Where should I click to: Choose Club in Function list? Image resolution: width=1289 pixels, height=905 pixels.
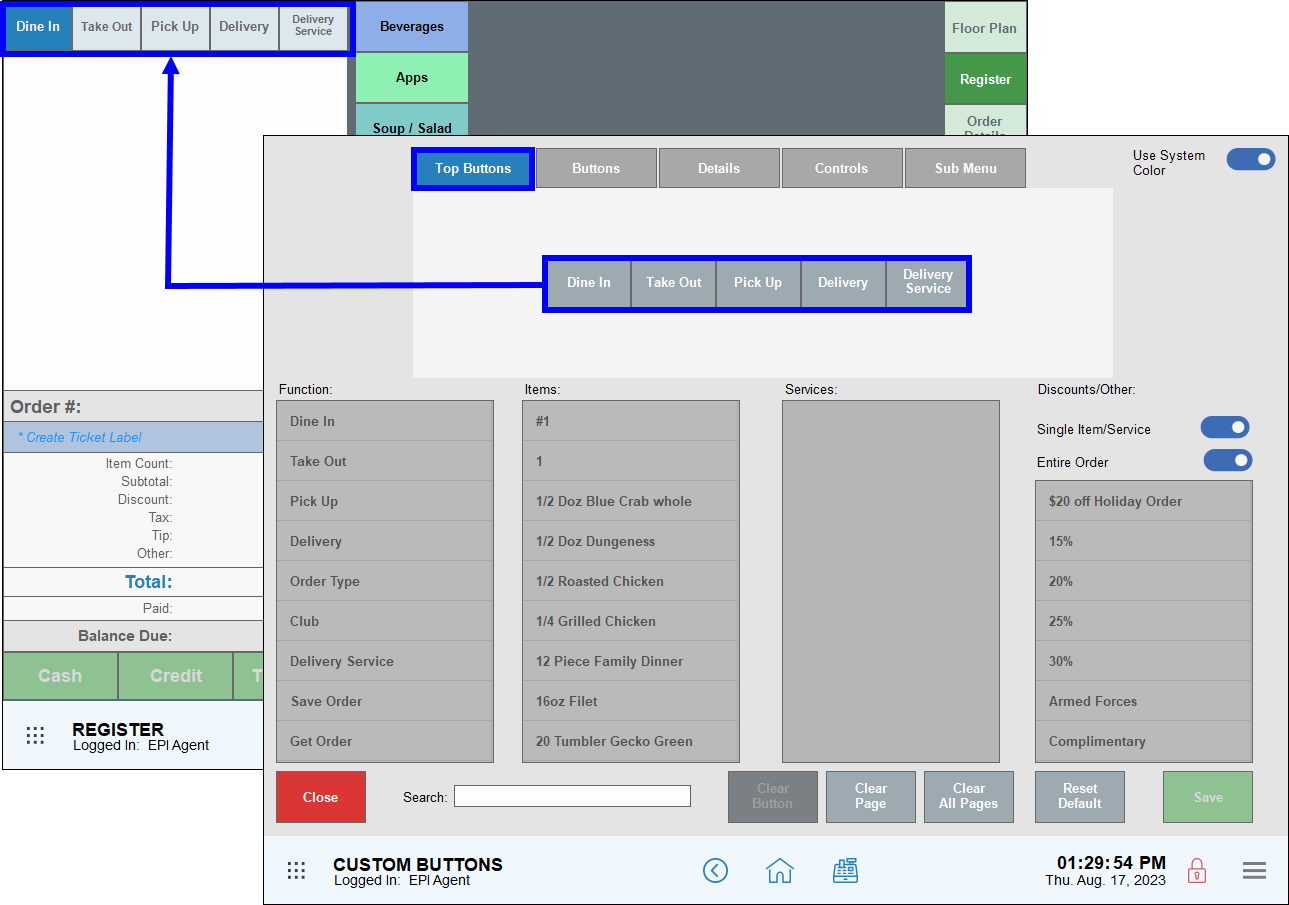click(385, 621)
